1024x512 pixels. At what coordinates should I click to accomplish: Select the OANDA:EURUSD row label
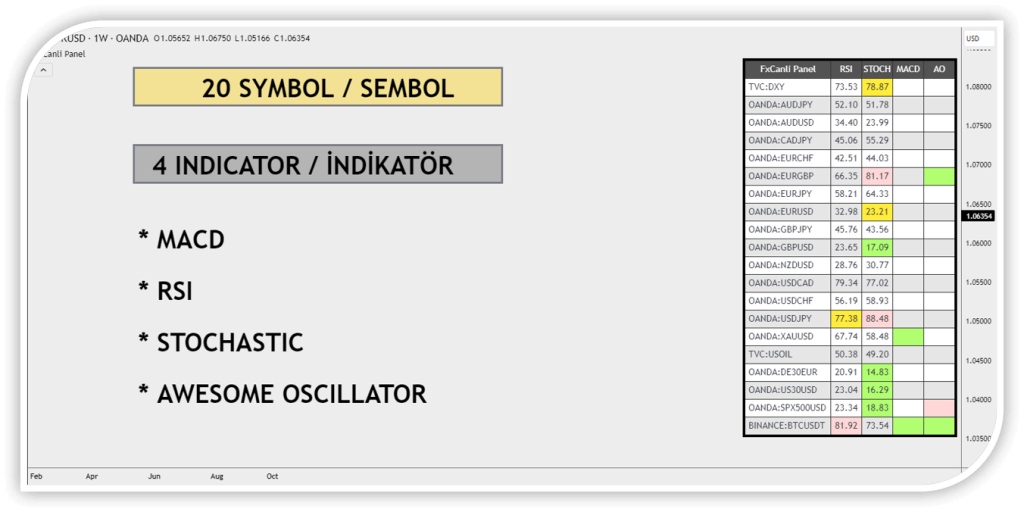click(x=788, y=212)
